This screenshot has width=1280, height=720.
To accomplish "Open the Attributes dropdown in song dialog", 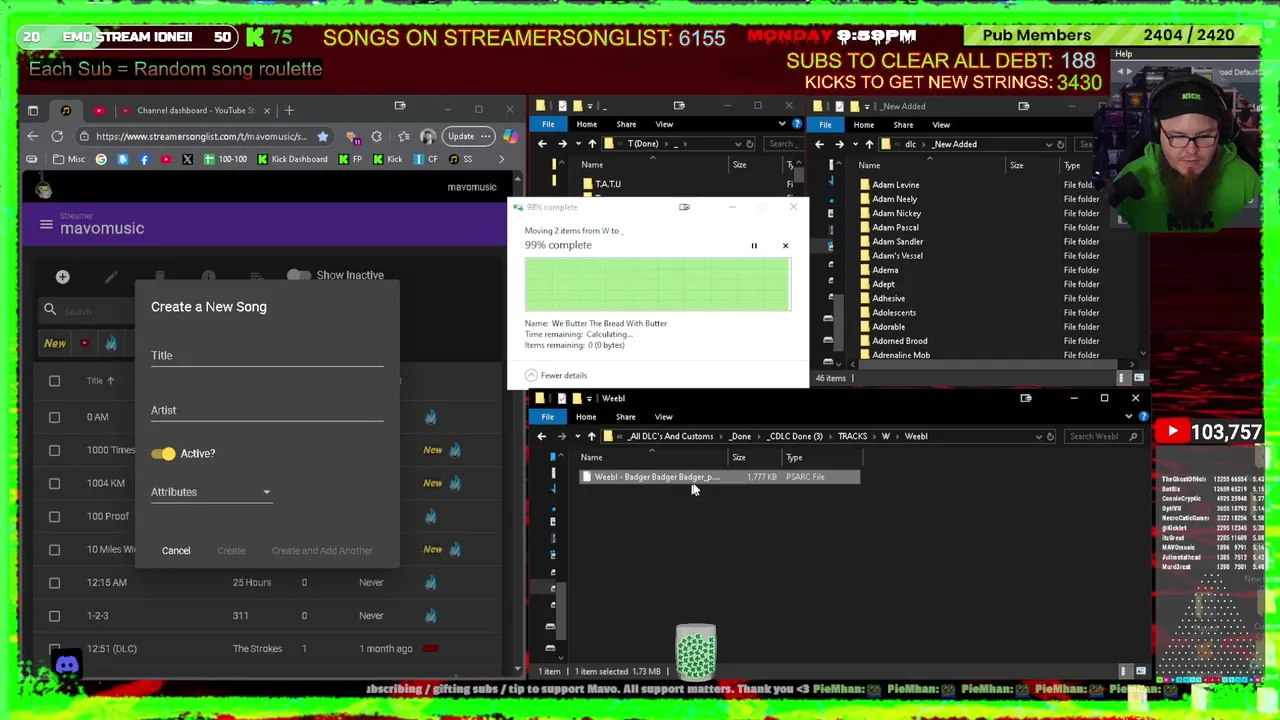I will tap(211, 492).
